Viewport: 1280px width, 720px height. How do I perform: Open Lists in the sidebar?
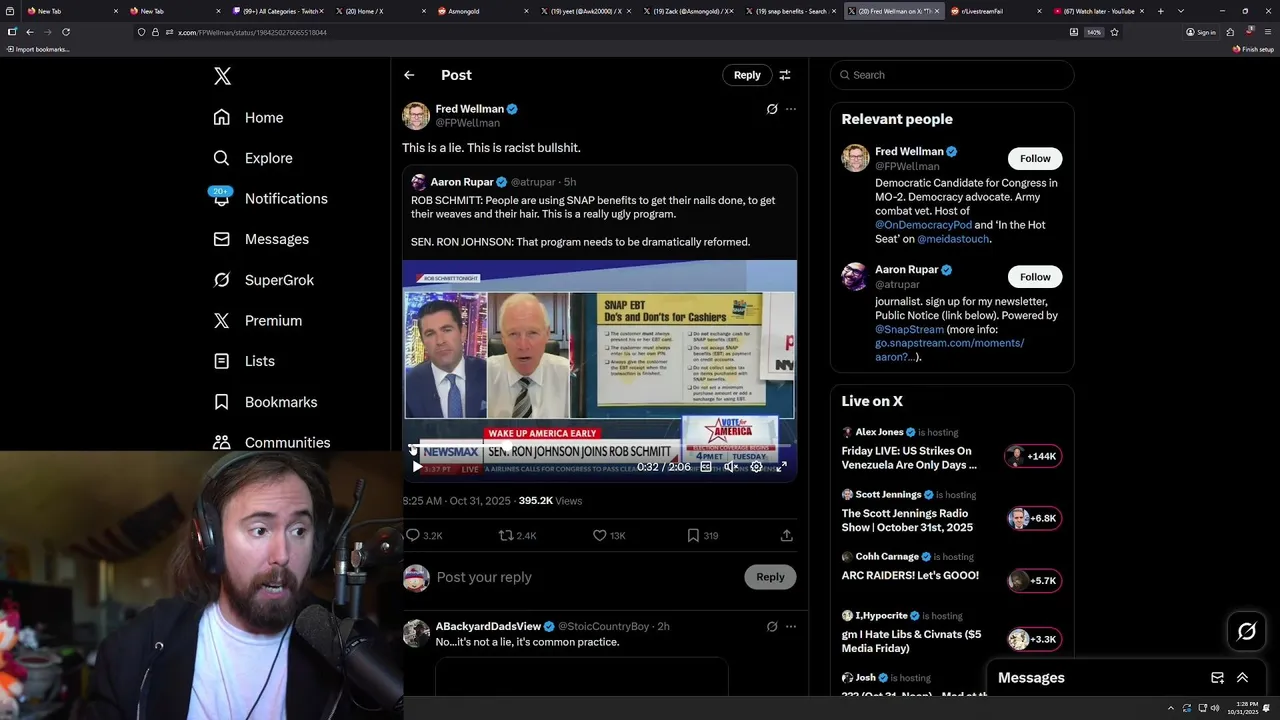(244, 361)
